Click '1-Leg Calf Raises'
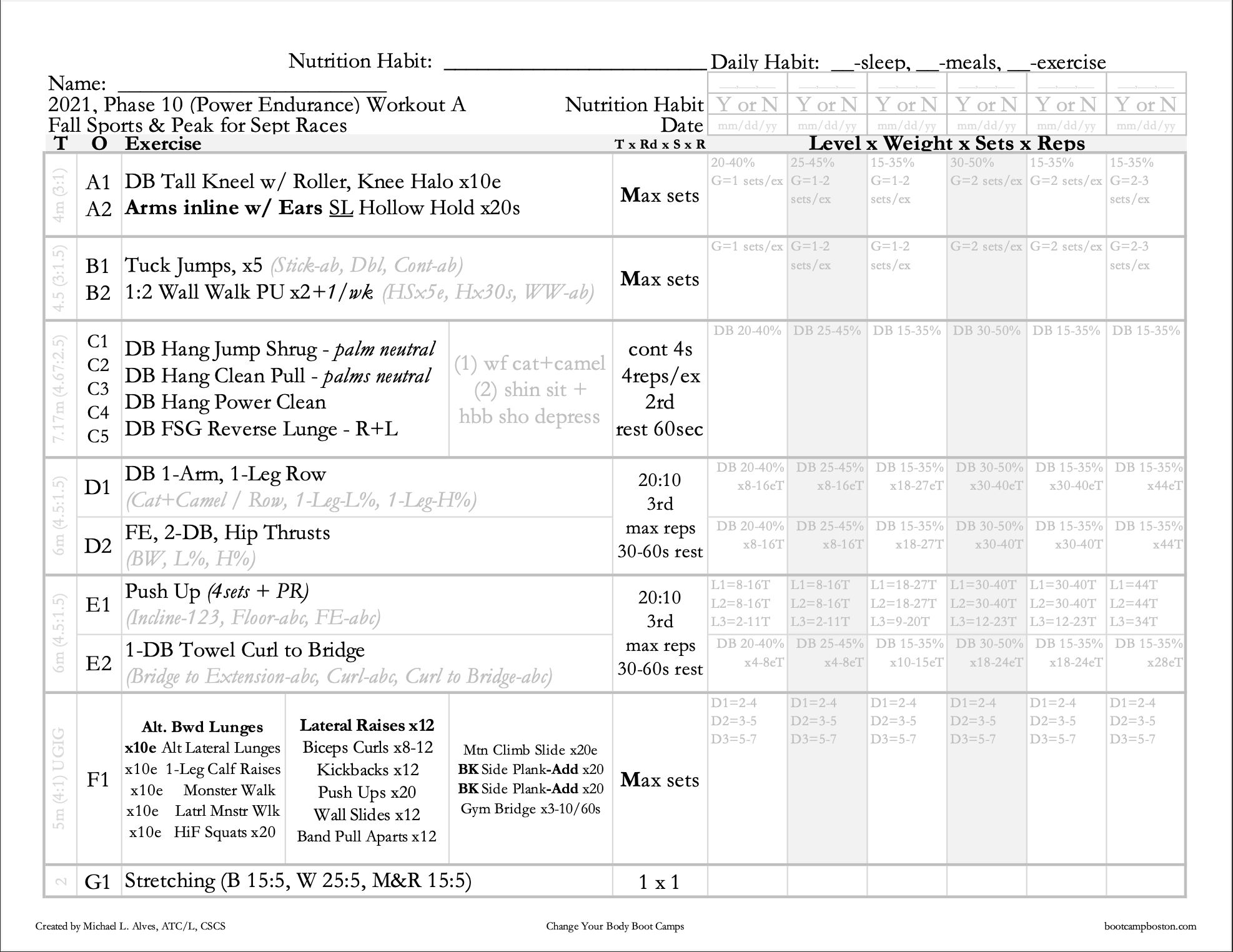The image size is (1233, 952). pos(223,769)
